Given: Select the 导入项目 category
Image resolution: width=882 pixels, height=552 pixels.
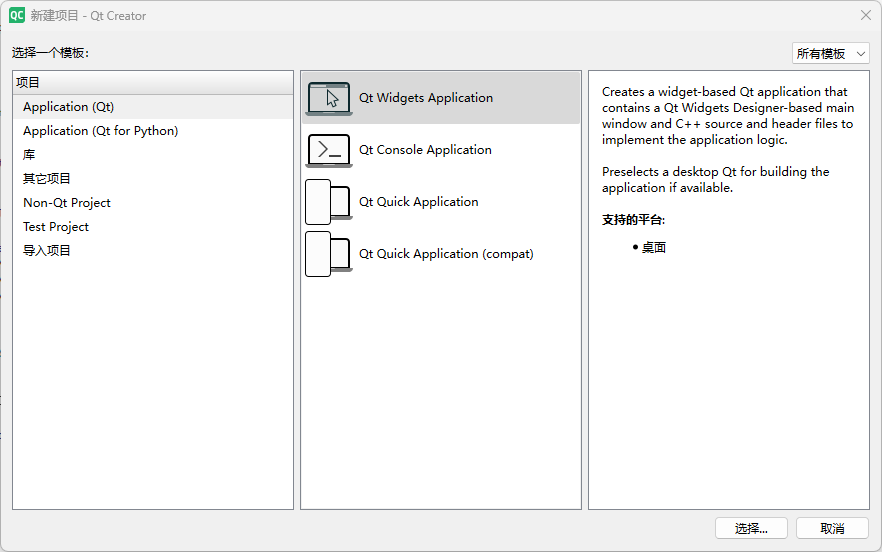Looking at the screenshot, I should pos(153,250).
